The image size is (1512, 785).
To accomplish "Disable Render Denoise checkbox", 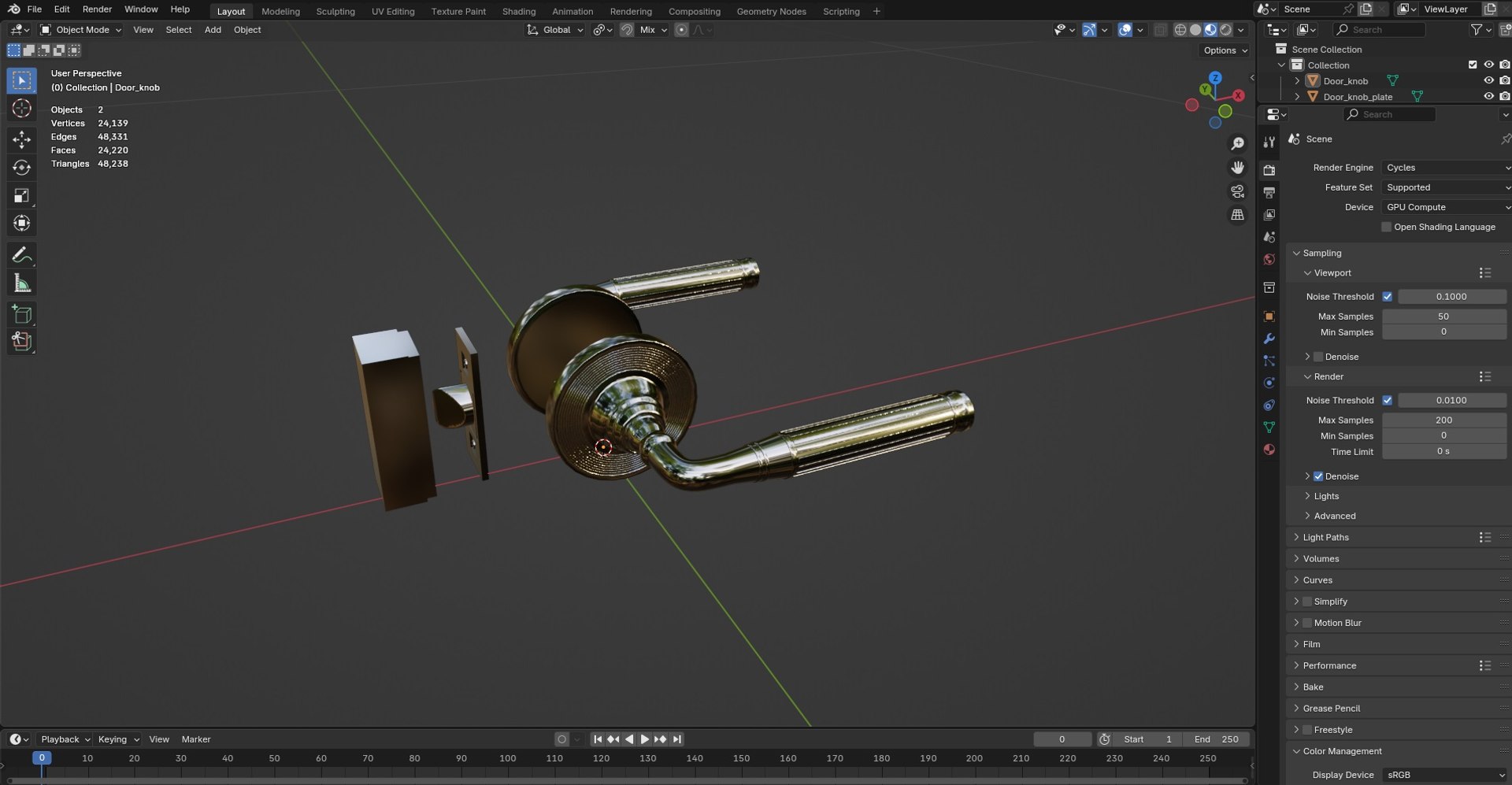I will point(1317,476).
